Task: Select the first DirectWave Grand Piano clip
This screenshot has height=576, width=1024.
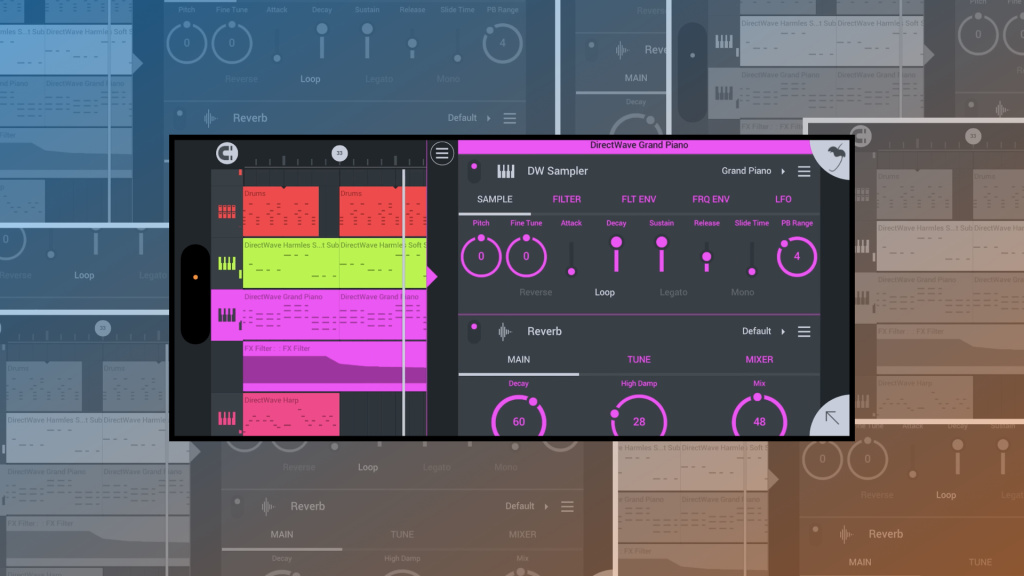Action: [291, 316]
